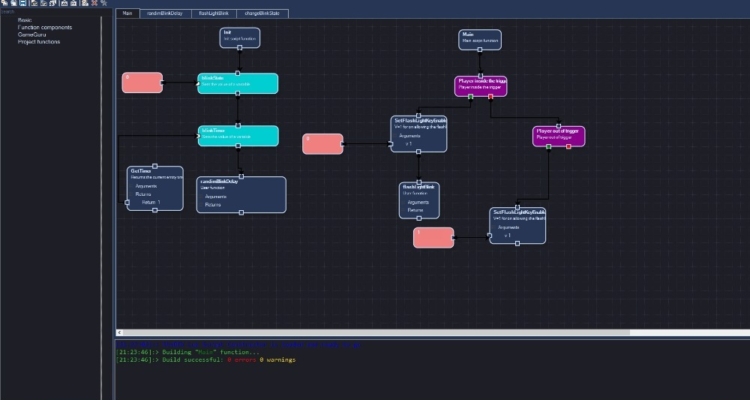Select the SetFlashLightKeyEnable node under Player out of trigger

518,225
